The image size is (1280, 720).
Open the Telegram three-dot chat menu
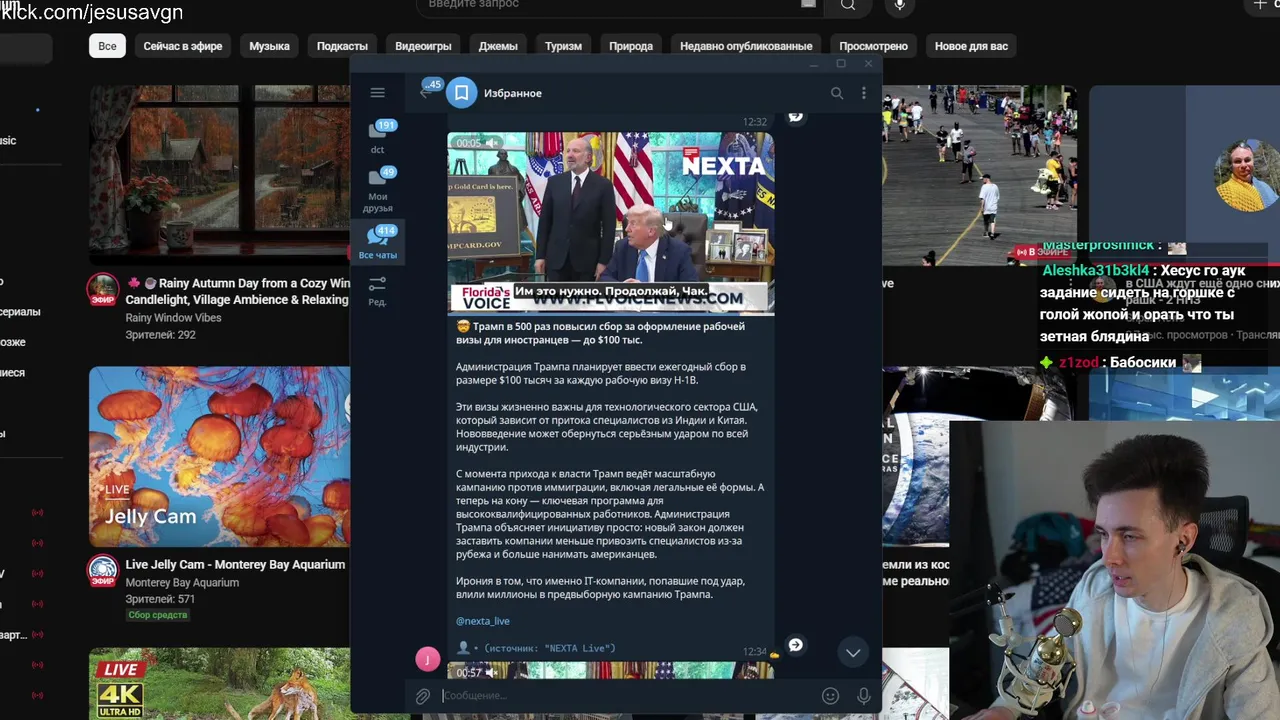point(864,93)
